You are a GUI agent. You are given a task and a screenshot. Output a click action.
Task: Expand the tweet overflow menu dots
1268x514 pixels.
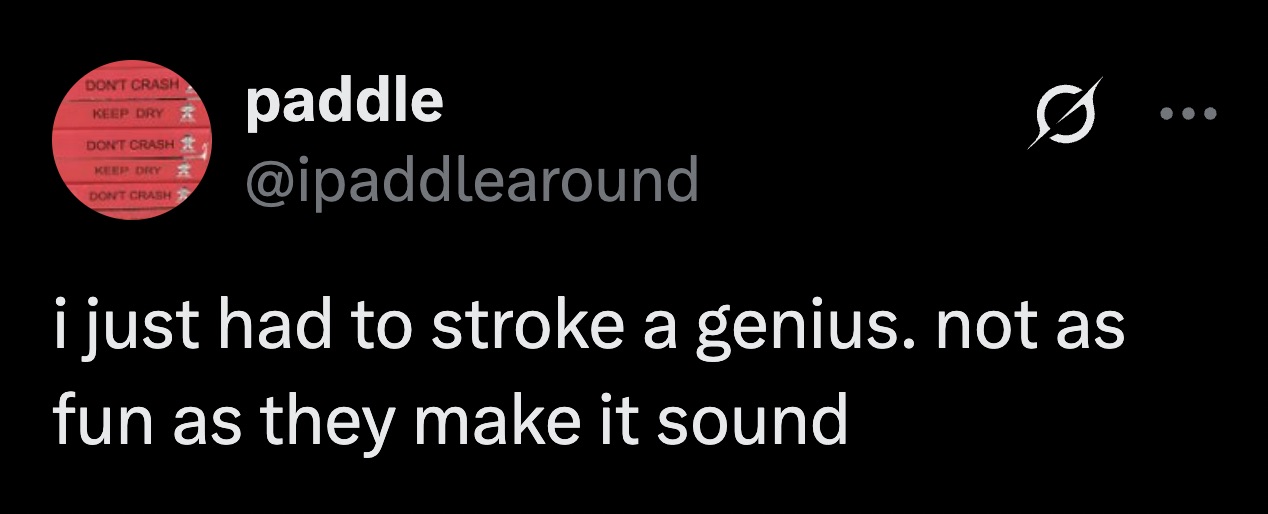pyautogui.click(x=1189, y=113)
